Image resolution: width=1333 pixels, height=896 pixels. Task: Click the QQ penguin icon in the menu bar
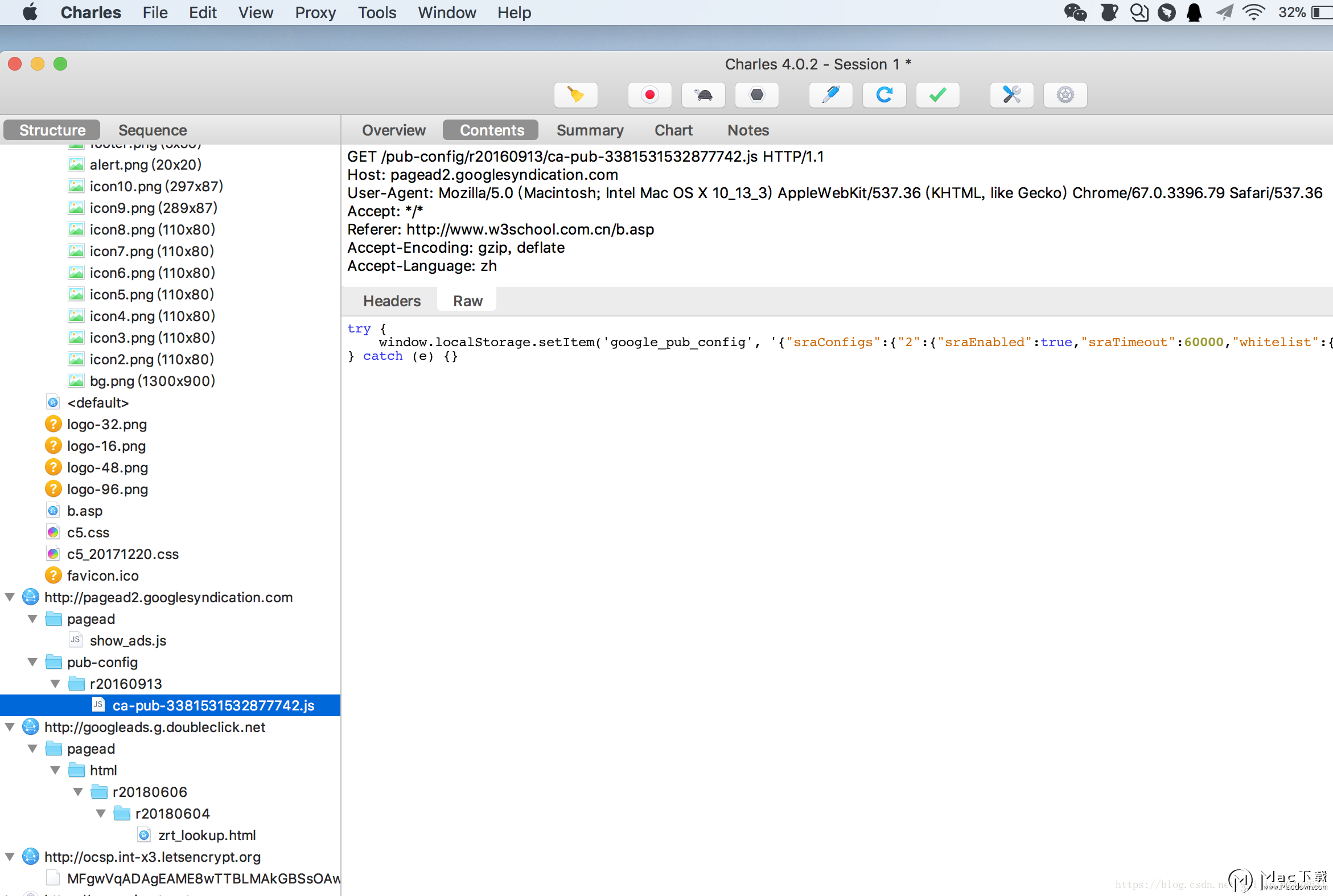pos(1194,13)
